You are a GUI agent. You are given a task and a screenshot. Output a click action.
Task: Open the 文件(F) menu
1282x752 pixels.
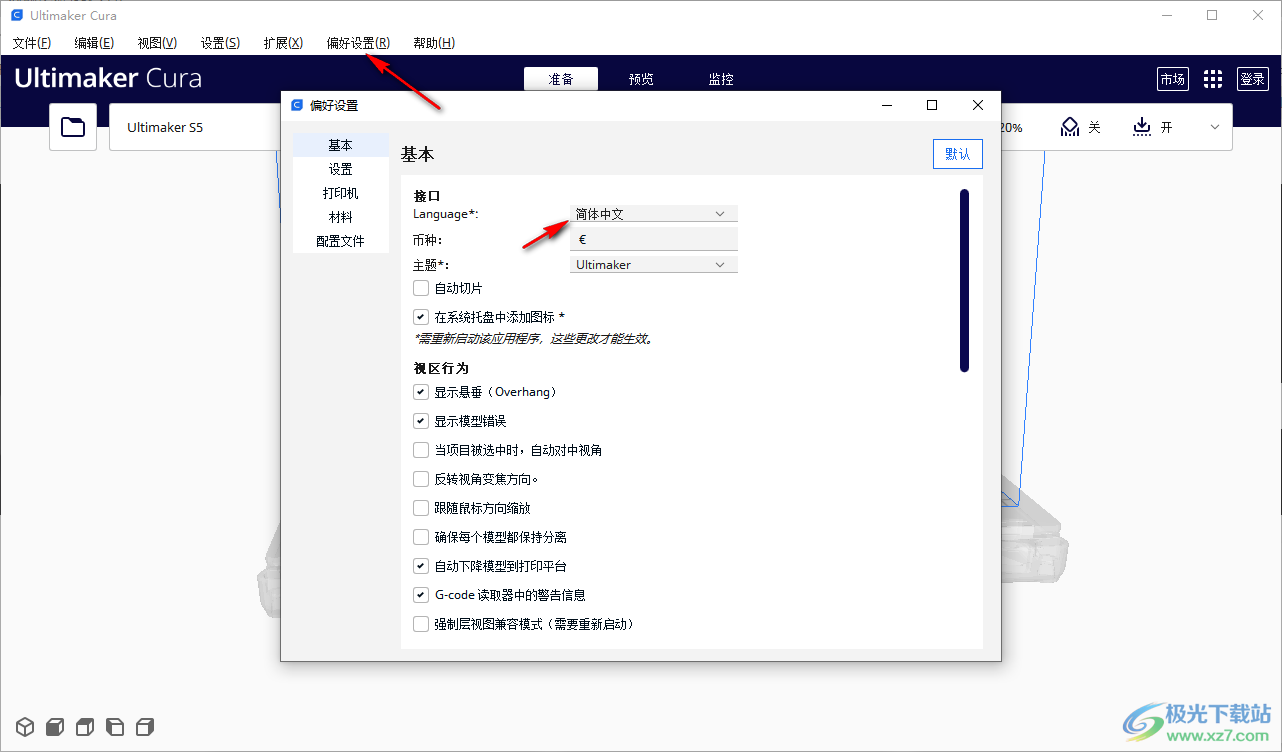(x=32, y=43)
